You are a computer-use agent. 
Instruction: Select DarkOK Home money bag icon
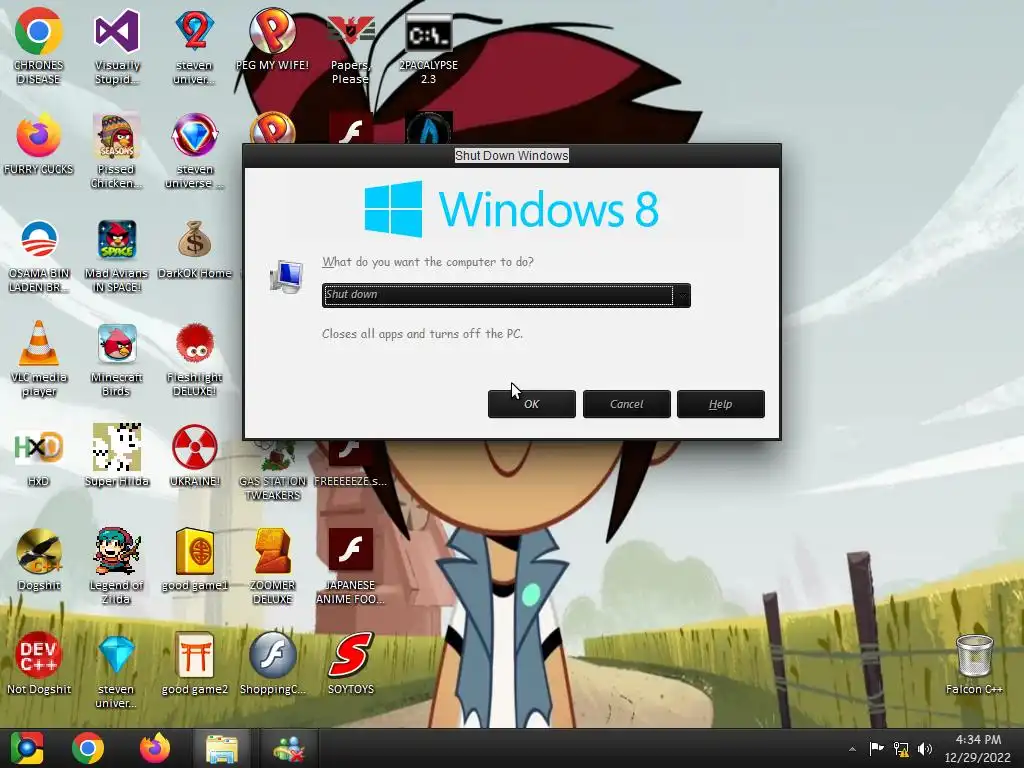[x=195, y=248]
